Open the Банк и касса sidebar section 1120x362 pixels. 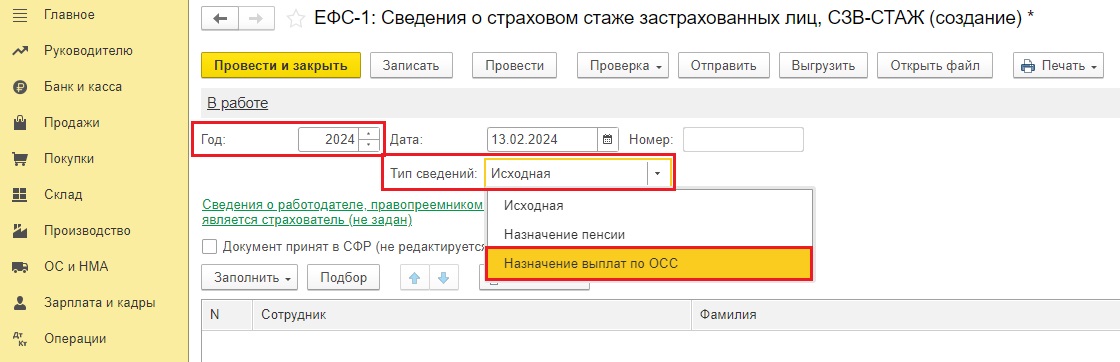[x=83, y=87]
